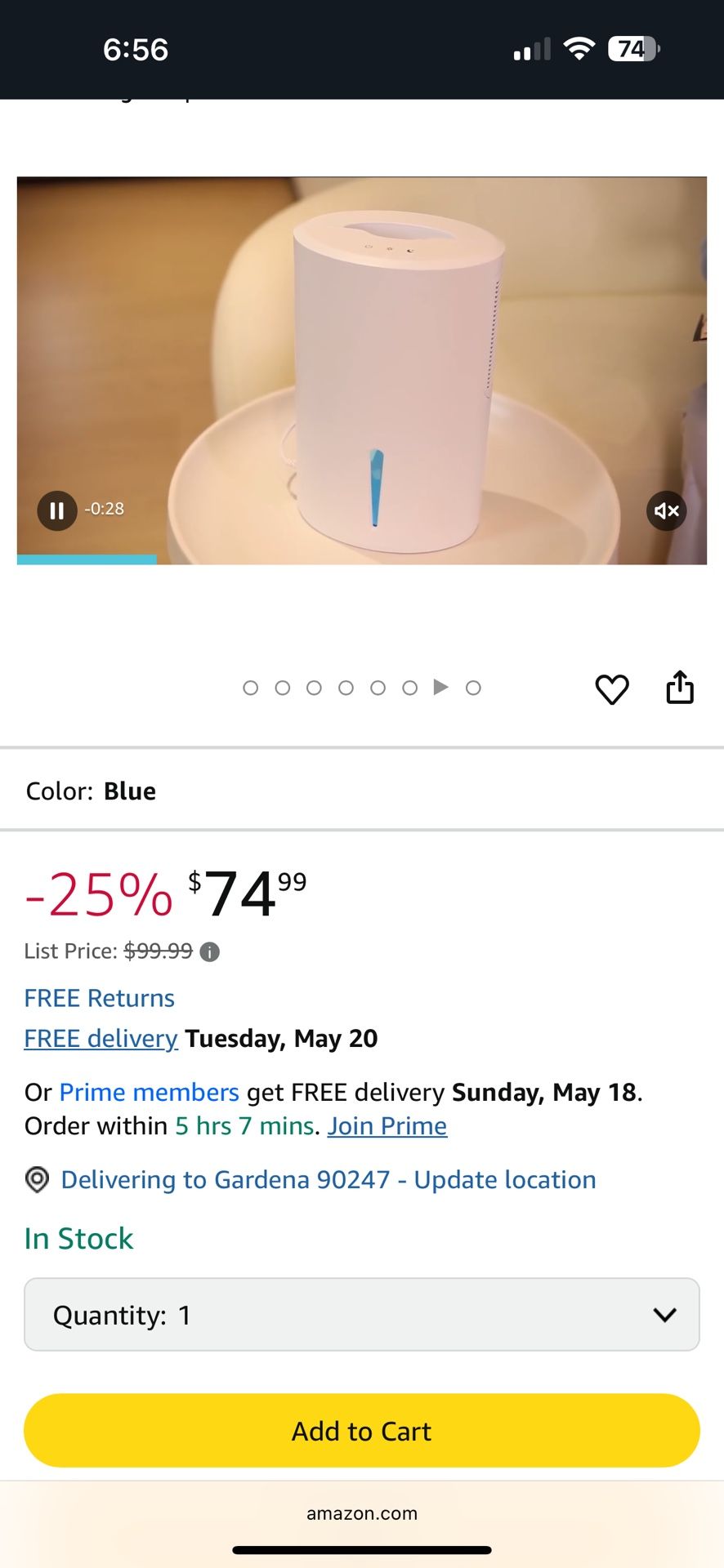Select the last dot in the image carousel

pos(473,688)
